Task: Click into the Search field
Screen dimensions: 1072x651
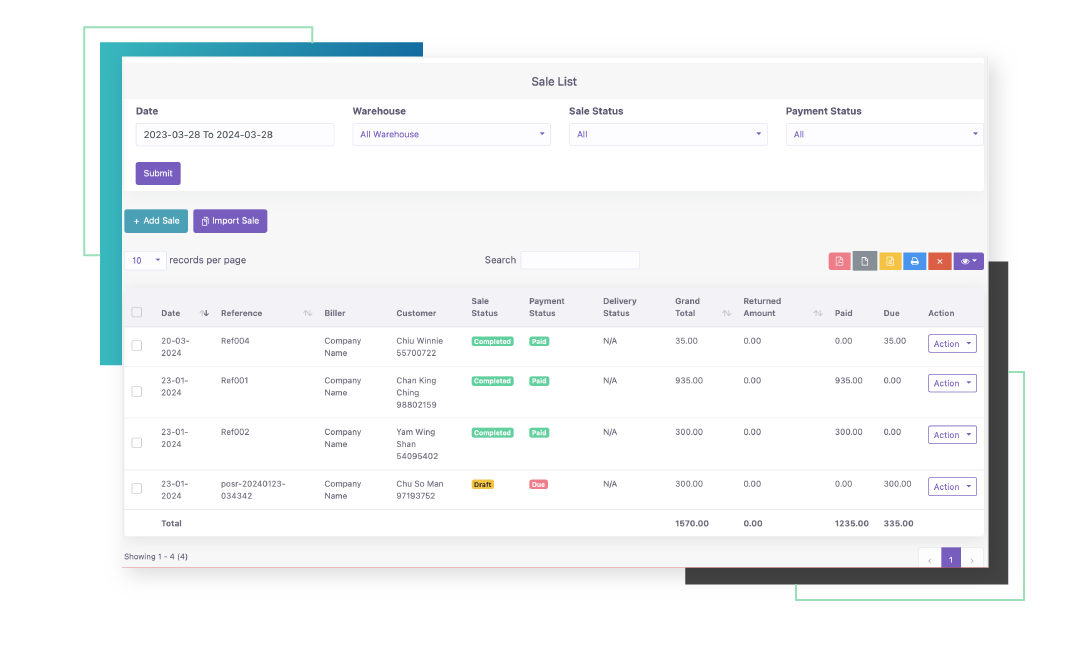Action: (579, 260)
